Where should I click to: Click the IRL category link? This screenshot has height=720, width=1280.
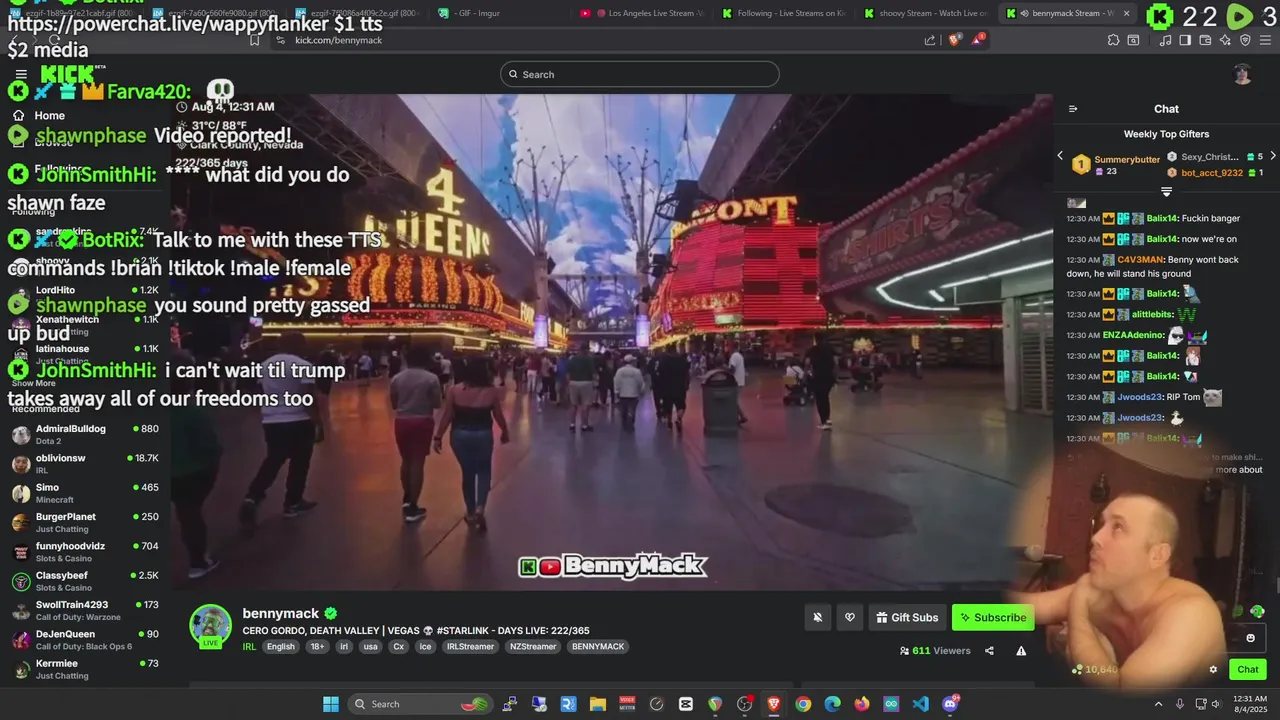(x=249, y=647)
